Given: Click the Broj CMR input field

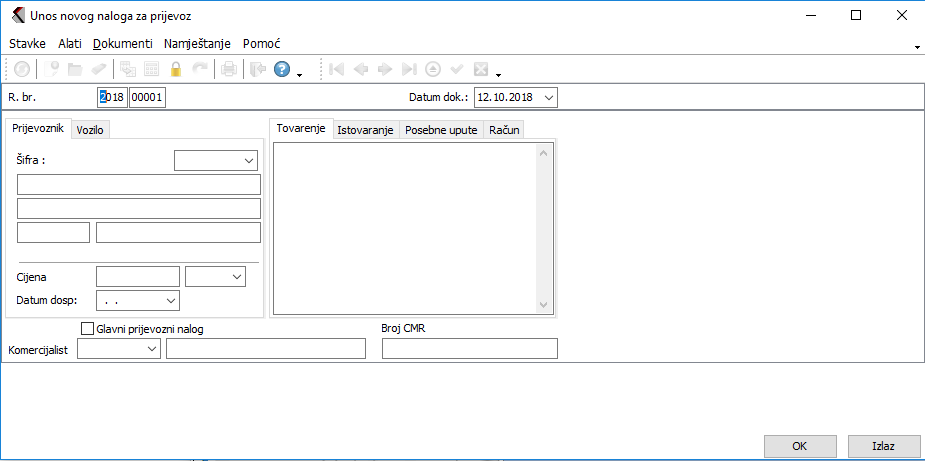Looking at the screenshot, I should 469,348.
